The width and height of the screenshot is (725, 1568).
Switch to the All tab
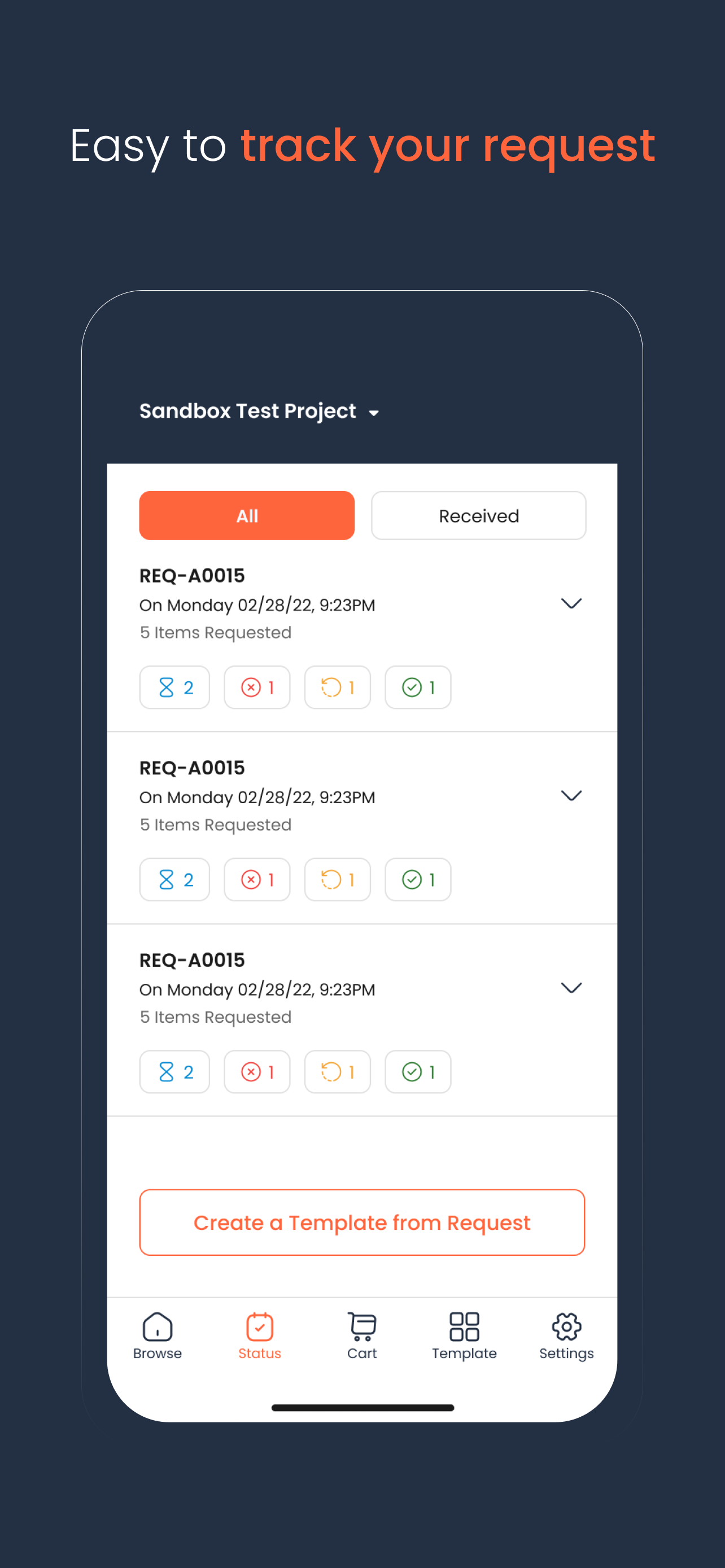coord(247,515)
